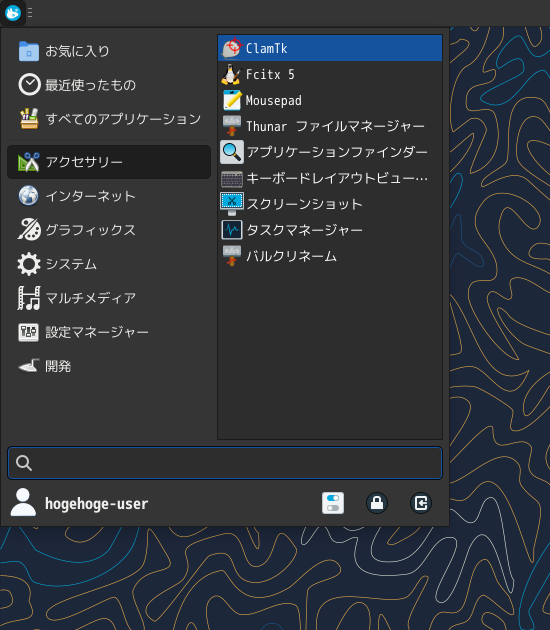Launch the Mousepad text editor
Screen dimensions: 550x630
click(330, 100)
